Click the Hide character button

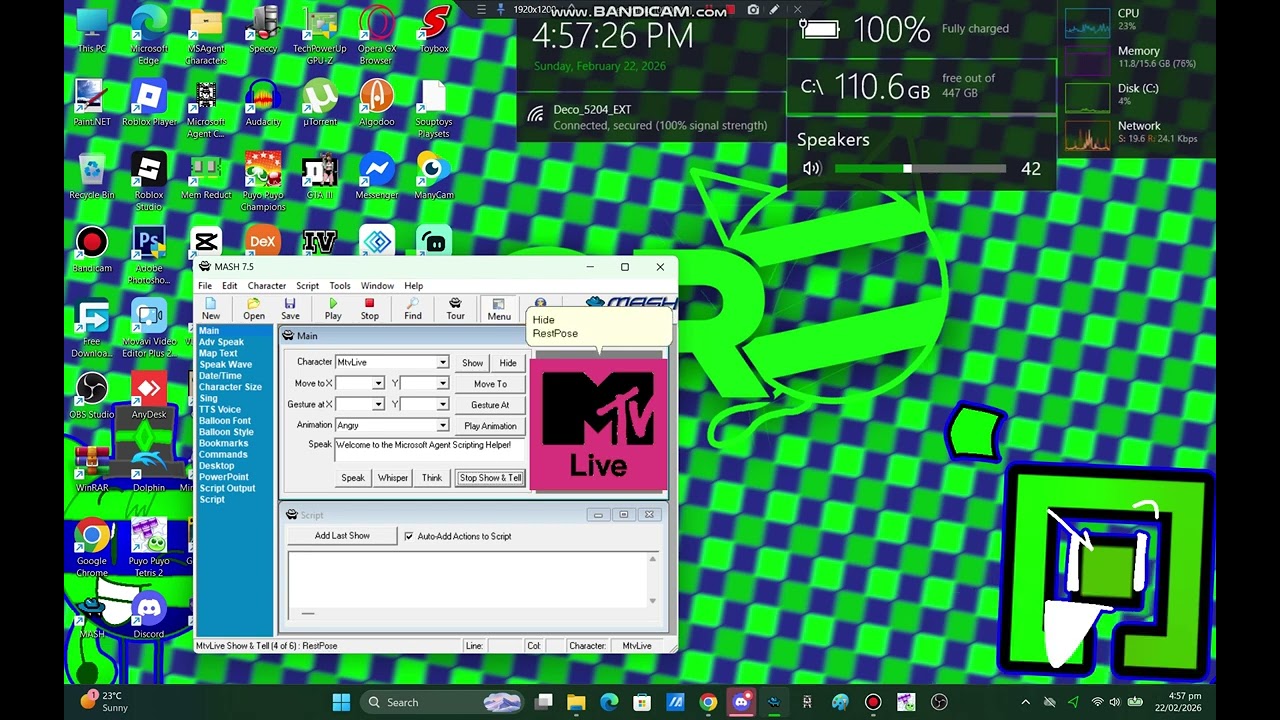coord(508,363)
